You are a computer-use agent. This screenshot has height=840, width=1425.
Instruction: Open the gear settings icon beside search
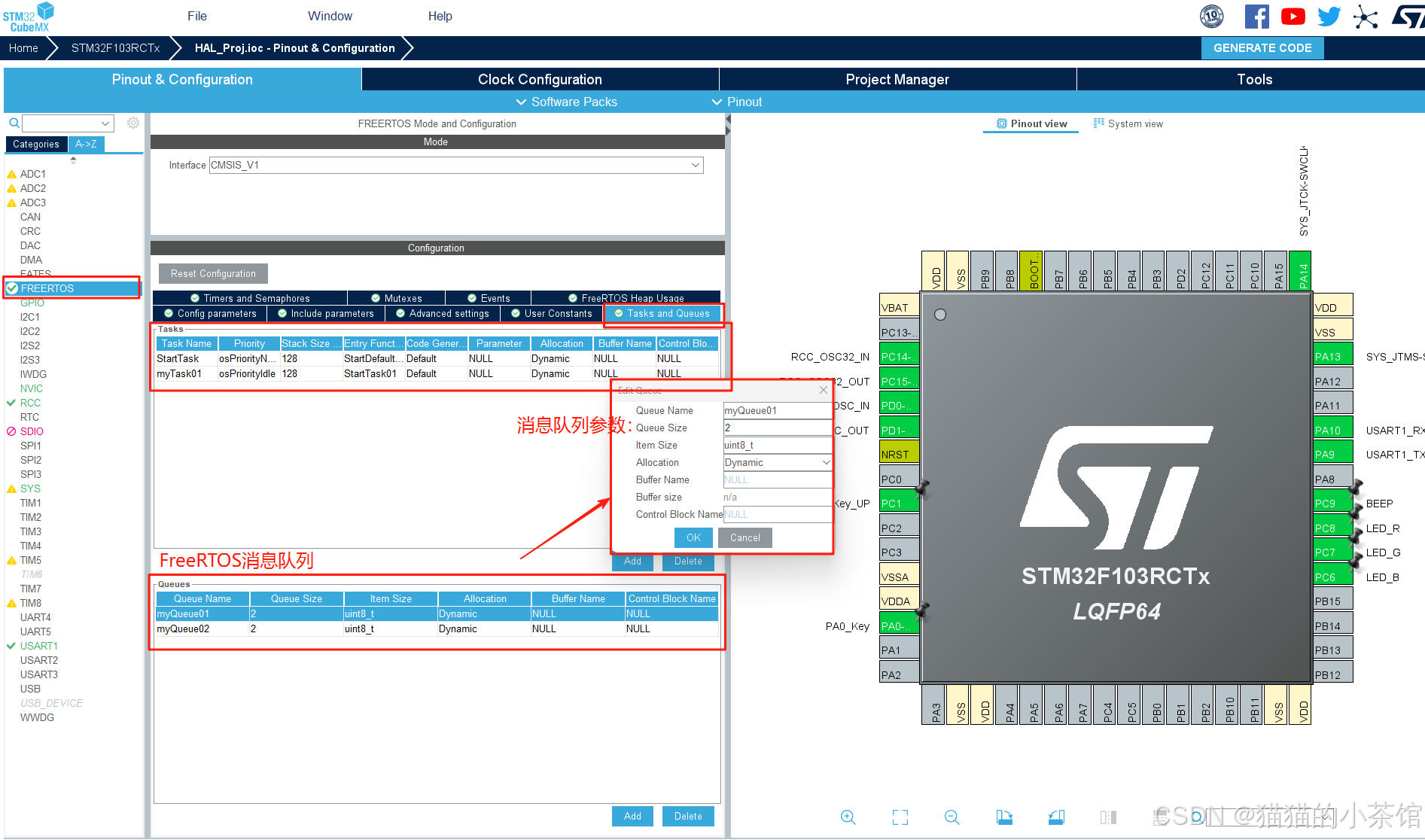[132, 123]
